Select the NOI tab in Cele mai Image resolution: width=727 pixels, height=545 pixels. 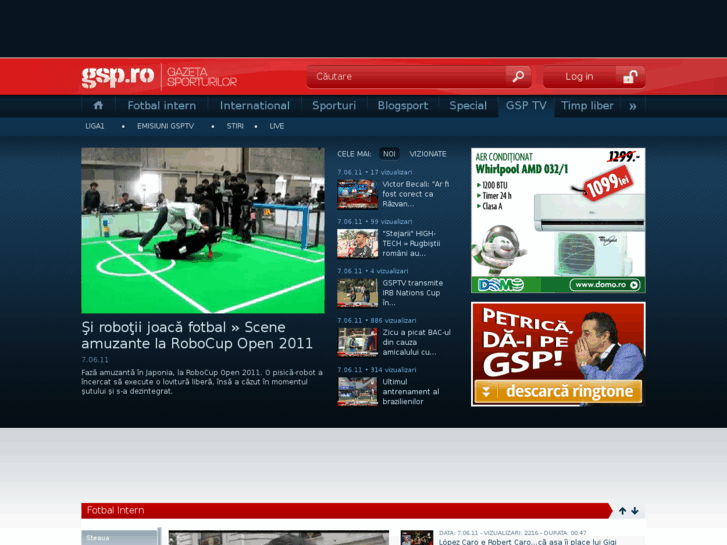389,154
